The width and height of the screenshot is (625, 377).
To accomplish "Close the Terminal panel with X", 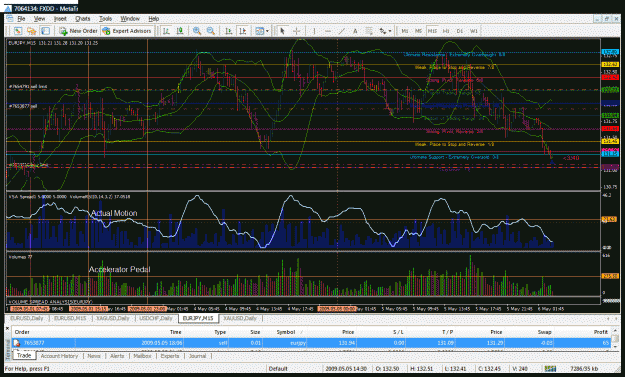I will 7,328.
